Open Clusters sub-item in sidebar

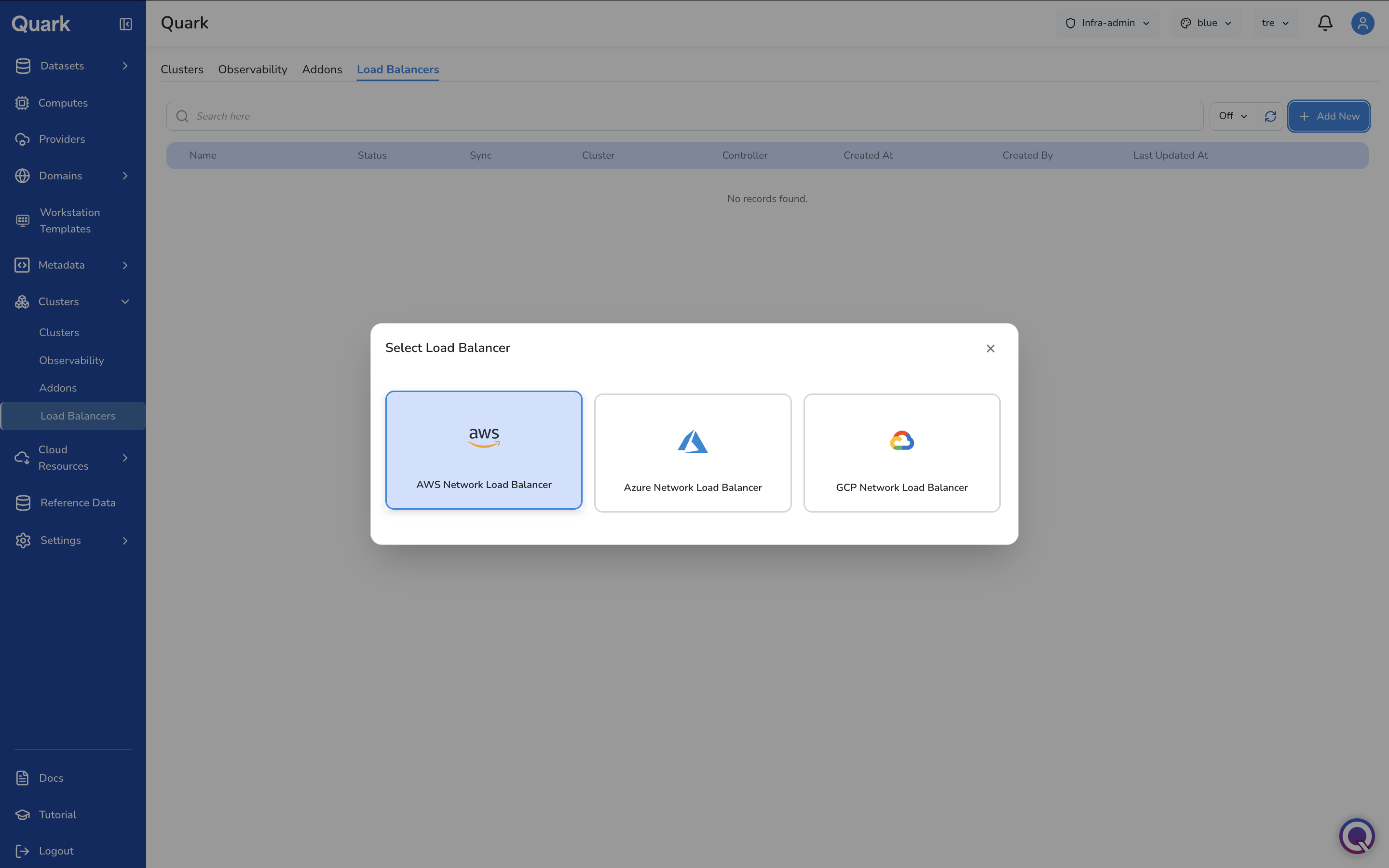pyautogui.click(x=59, y=332)
